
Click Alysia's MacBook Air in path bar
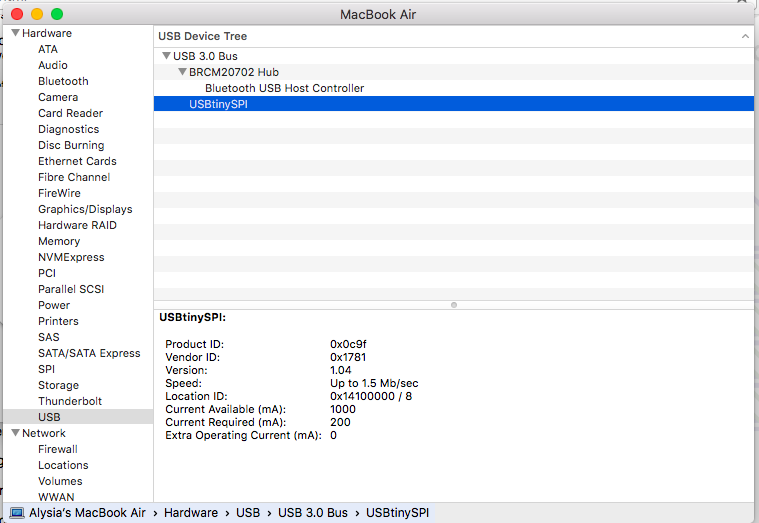pos(87,512)
